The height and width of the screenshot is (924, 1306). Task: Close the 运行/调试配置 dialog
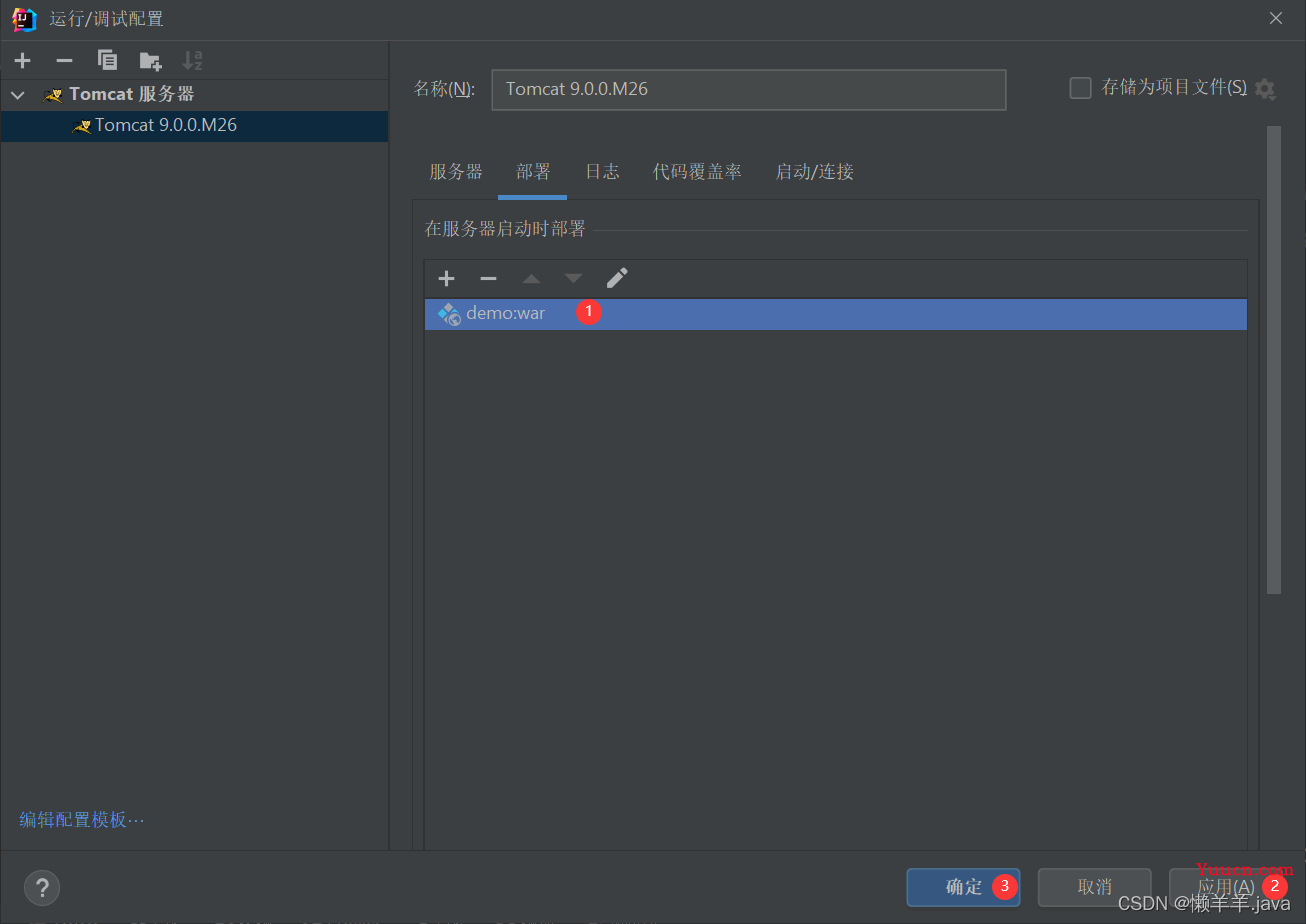1275,18
